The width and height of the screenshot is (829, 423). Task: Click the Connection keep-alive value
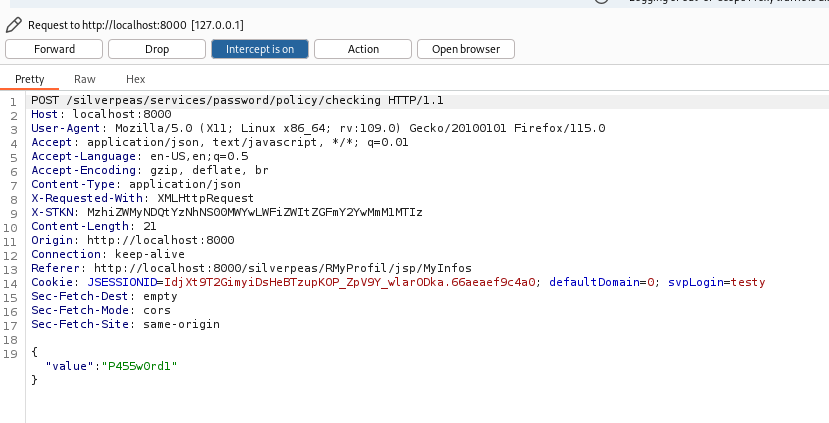[x=150, y=254]
